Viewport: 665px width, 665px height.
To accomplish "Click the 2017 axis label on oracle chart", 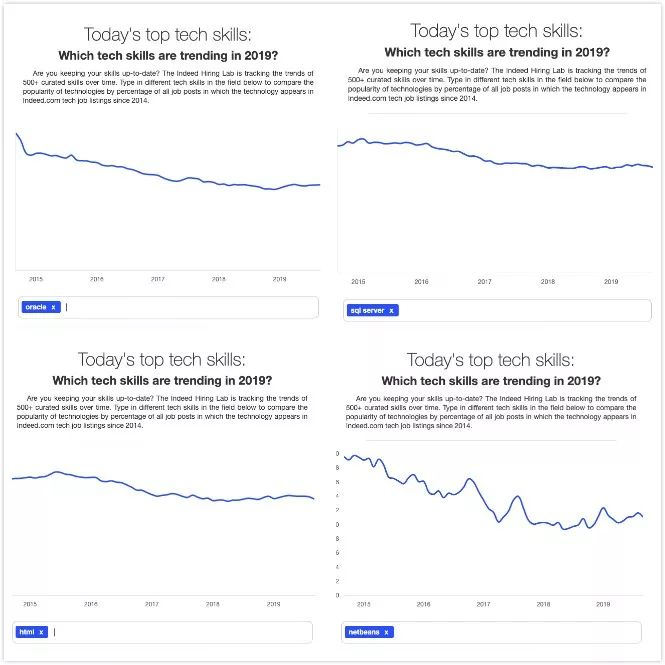I will point(157,279).
